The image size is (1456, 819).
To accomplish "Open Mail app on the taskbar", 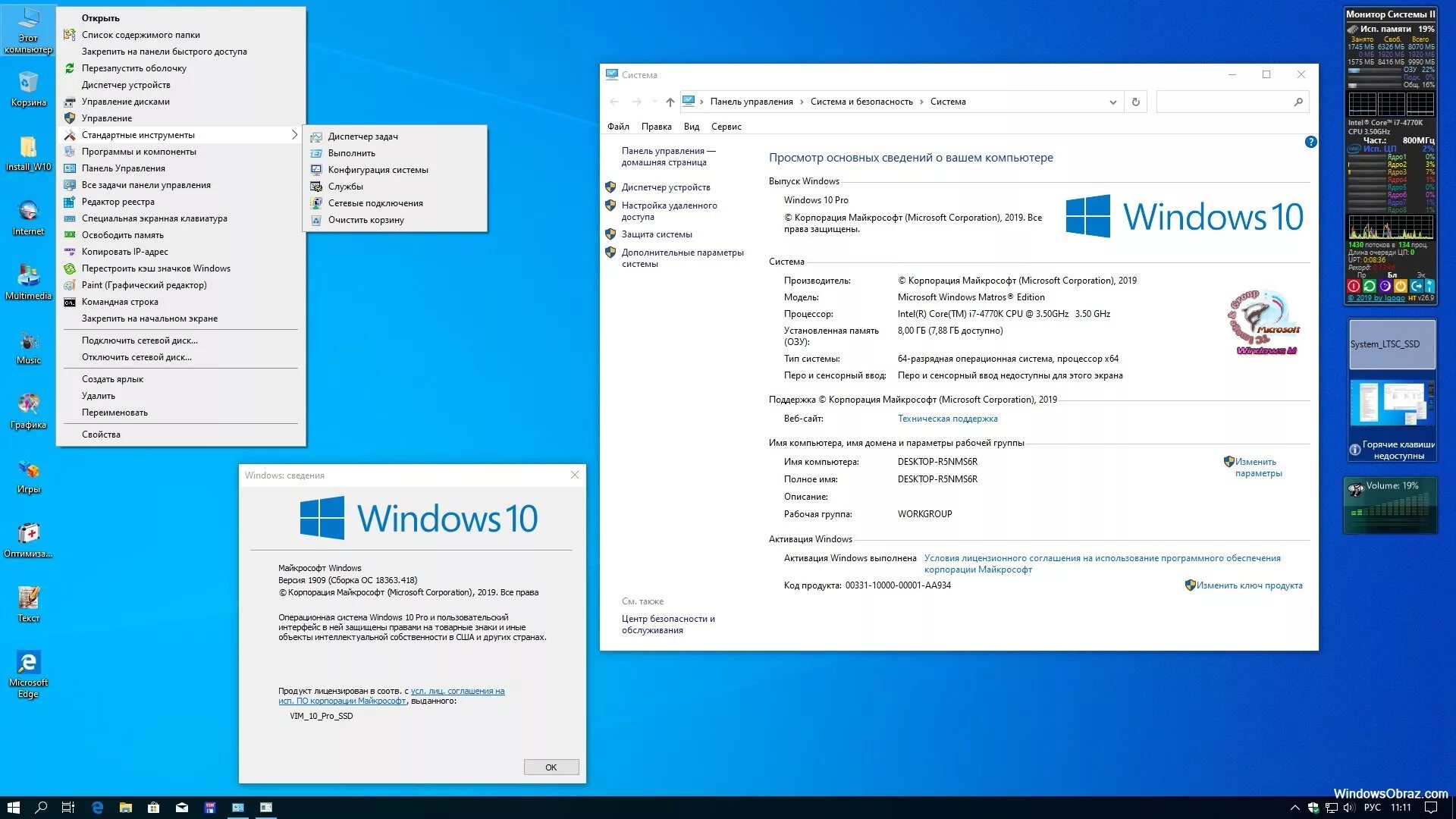I will pos(182,808).
